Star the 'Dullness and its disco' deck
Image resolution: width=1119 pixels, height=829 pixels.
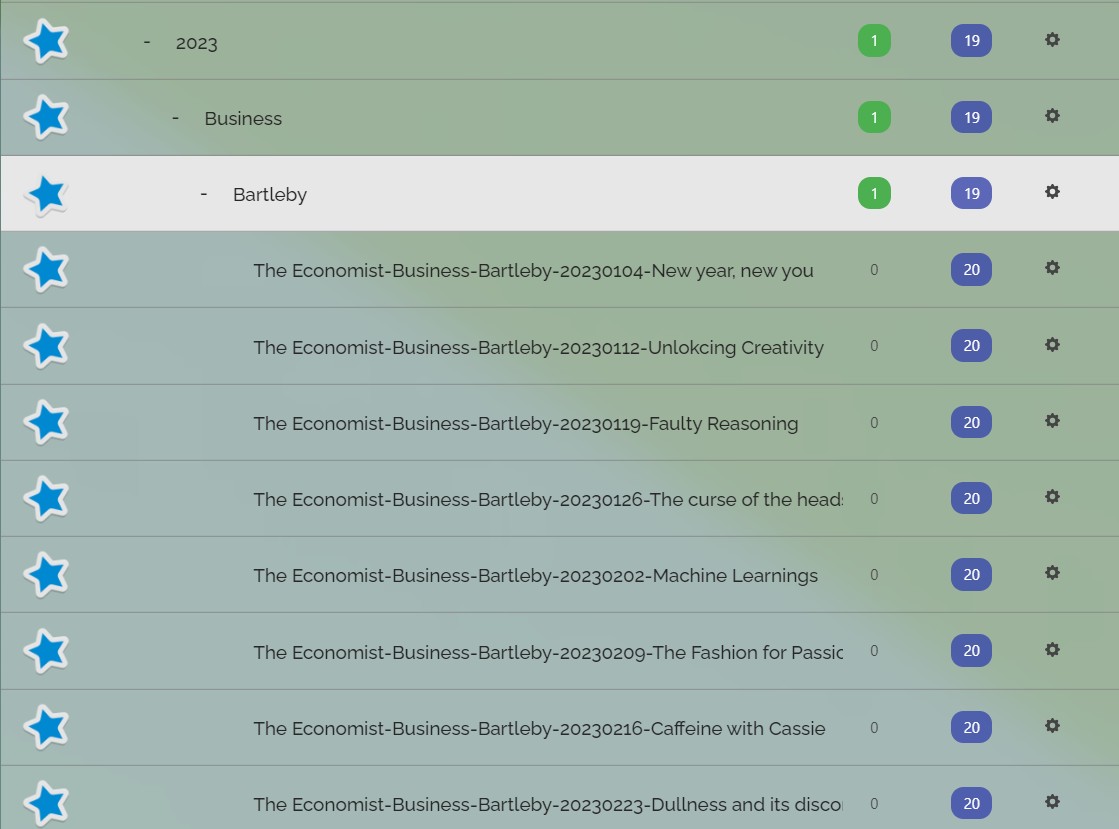[x=46, y=803]
